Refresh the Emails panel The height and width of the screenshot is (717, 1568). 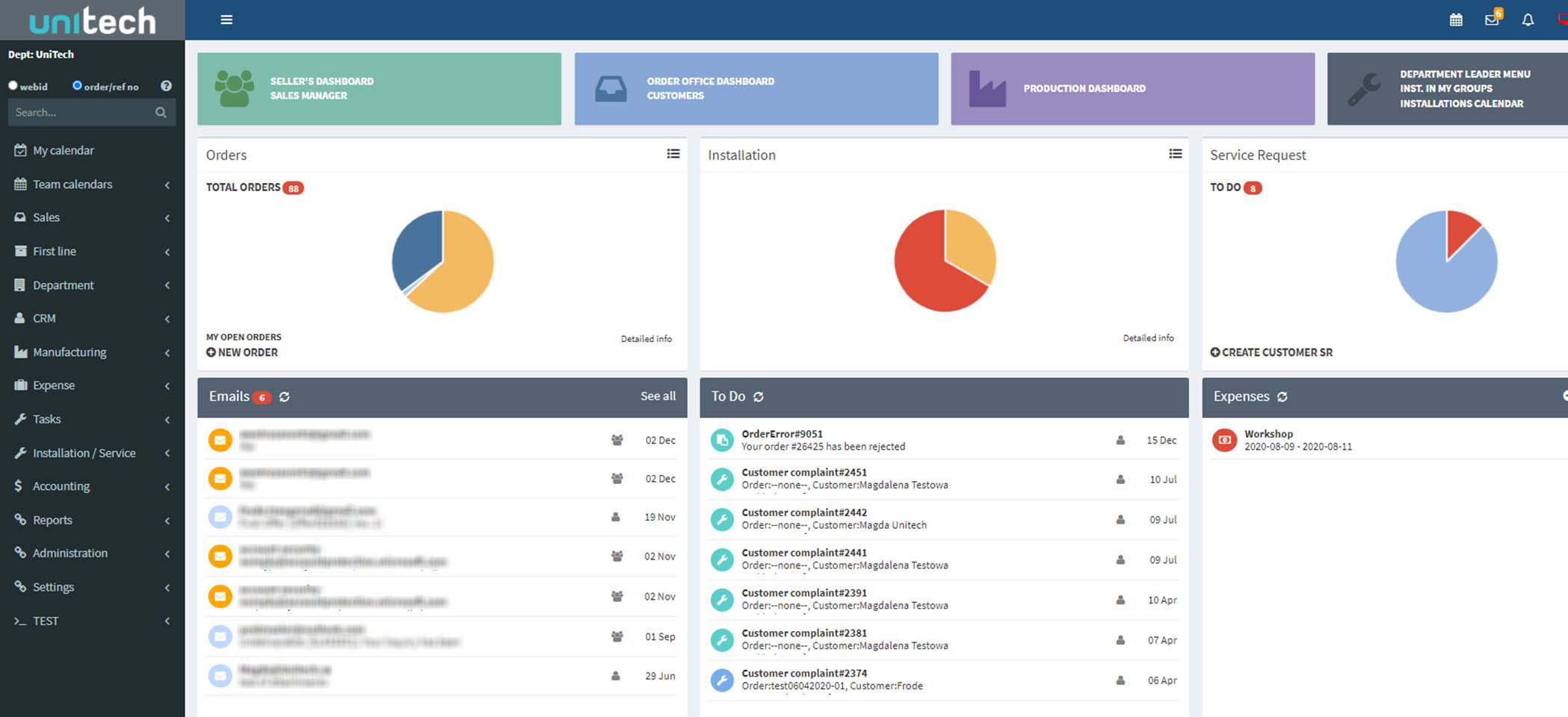point(285,397)
